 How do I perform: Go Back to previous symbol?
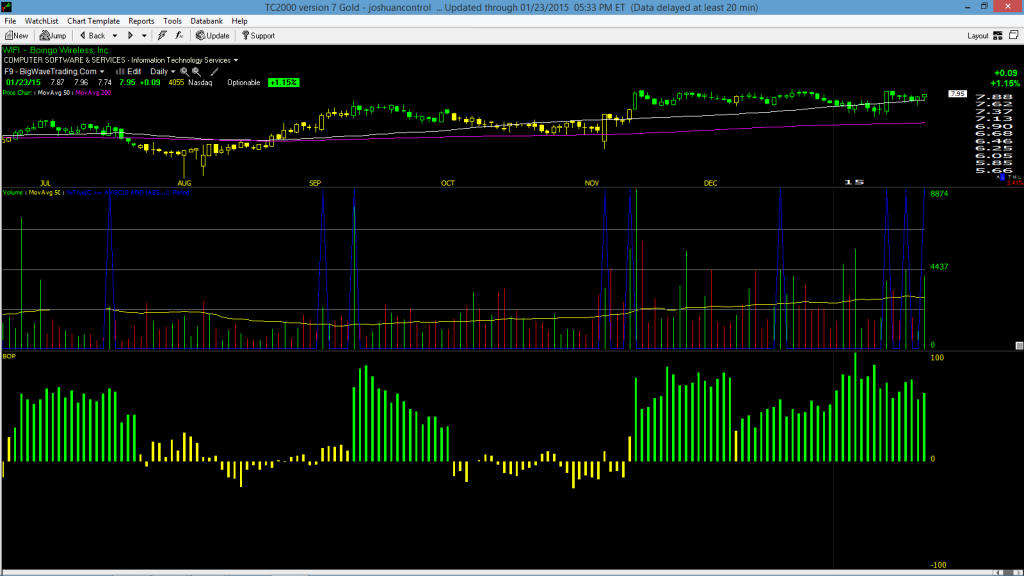pyautogui.click(x=92, y=36)
